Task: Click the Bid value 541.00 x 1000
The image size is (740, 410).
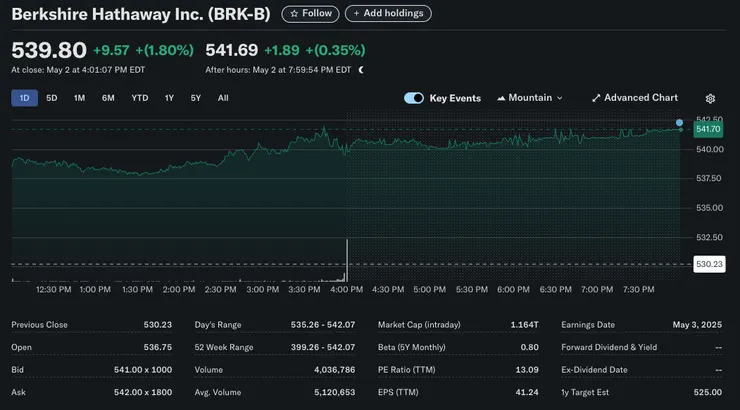Action: [x=143, y=370]
